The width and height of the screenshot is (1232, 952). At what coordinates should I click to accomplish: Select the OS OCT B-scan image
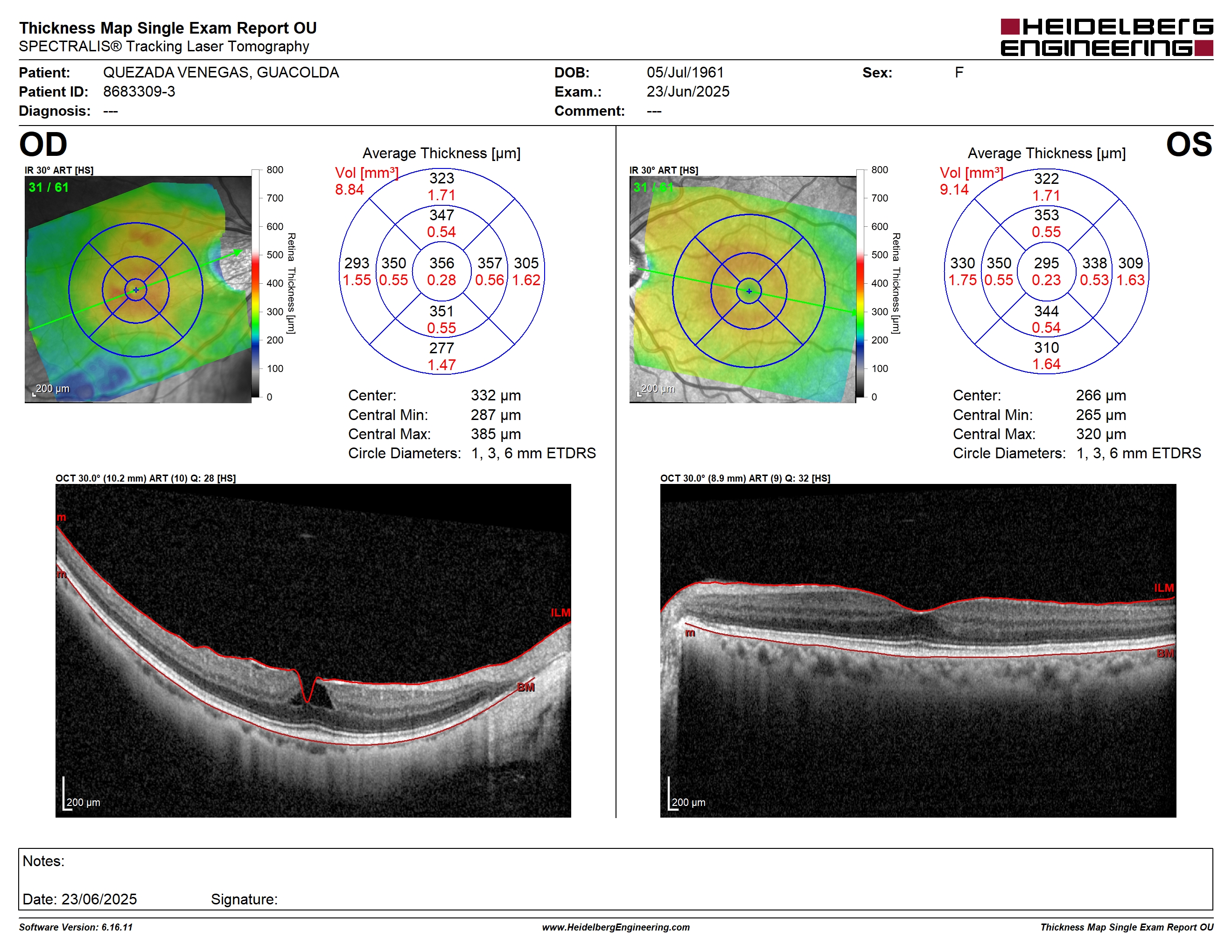click(918, 650)
